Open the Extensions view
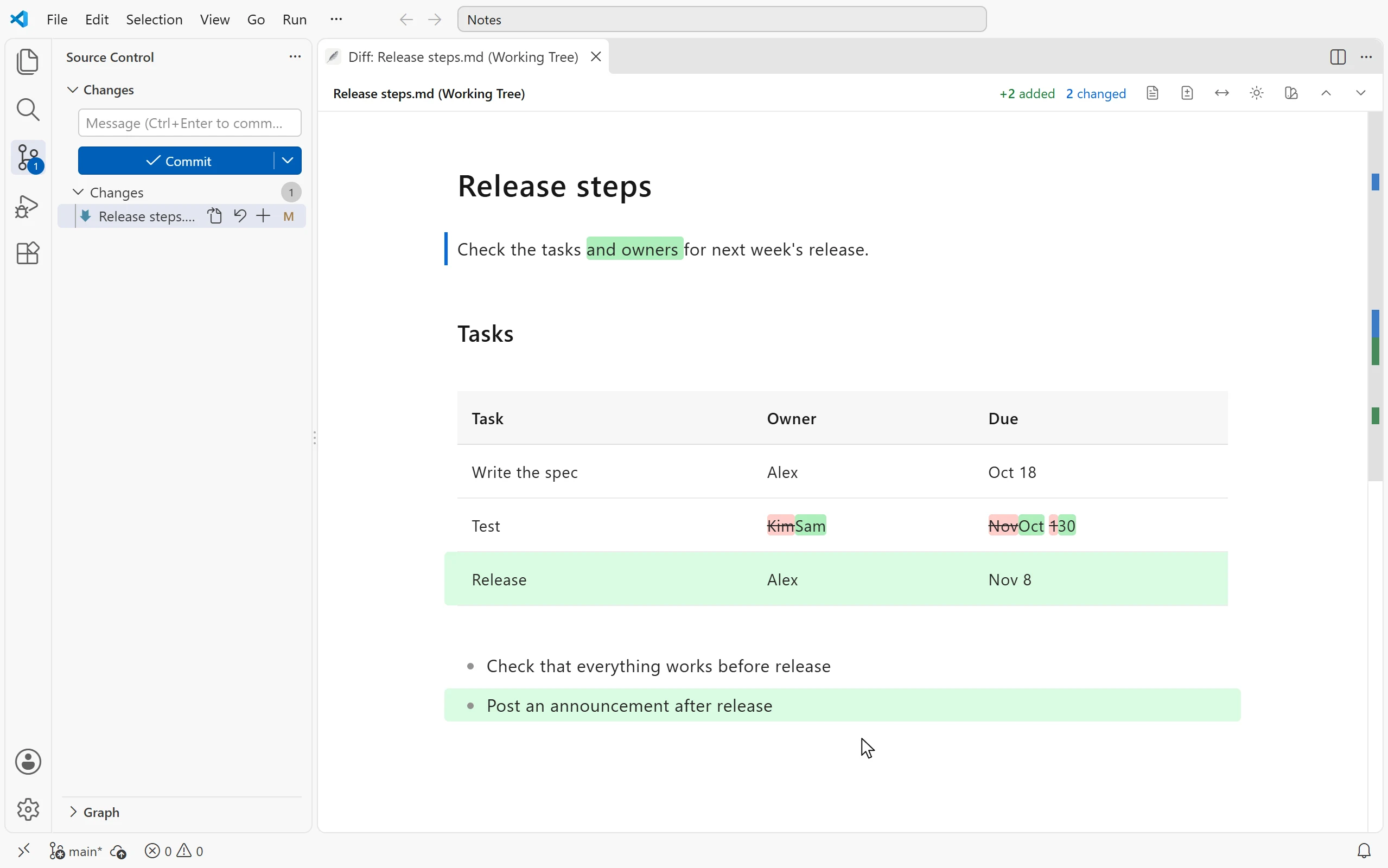1388x868 pixels. tap(28, 253)
